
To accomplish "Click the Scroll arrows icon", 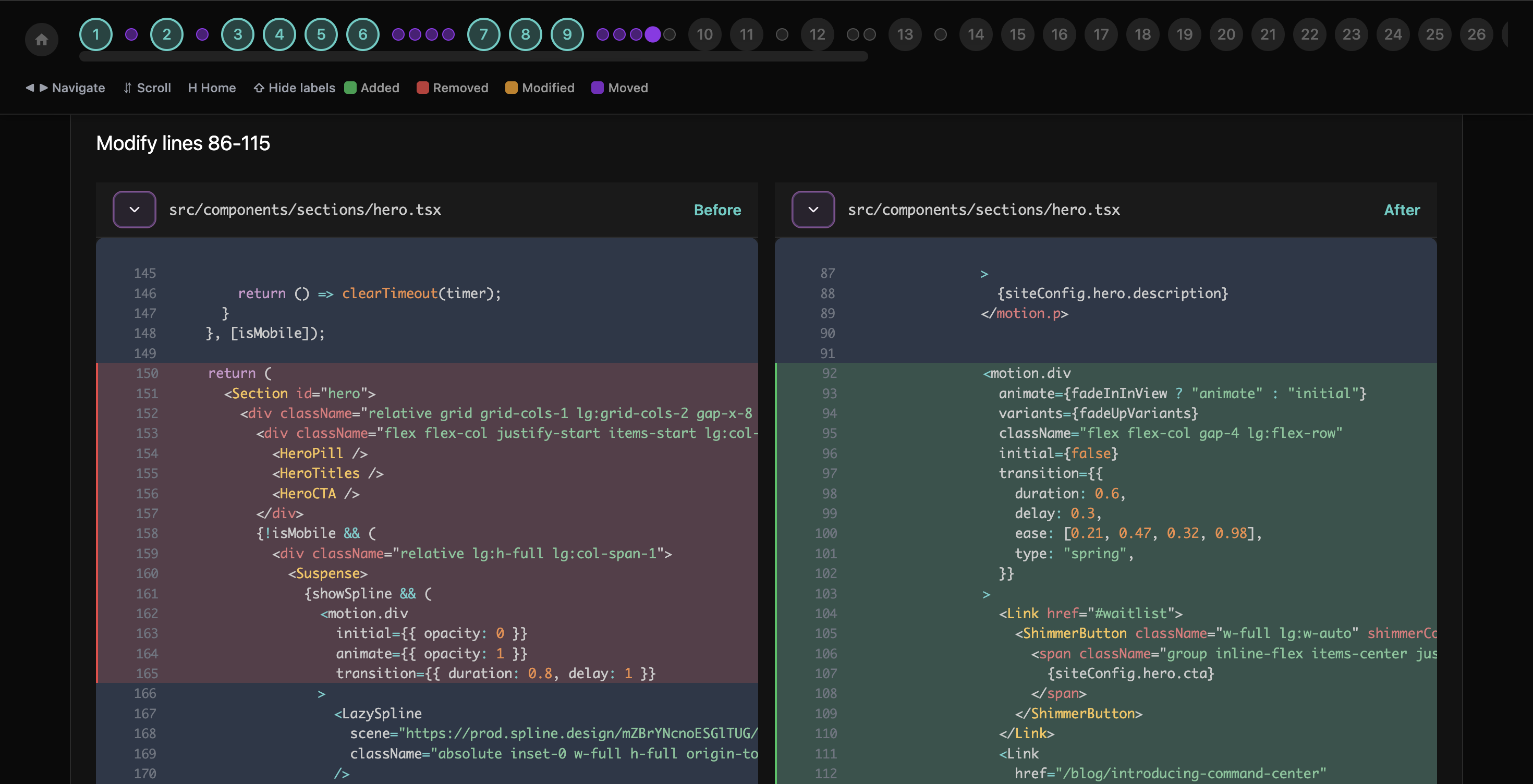I will (x=127, y=88).
